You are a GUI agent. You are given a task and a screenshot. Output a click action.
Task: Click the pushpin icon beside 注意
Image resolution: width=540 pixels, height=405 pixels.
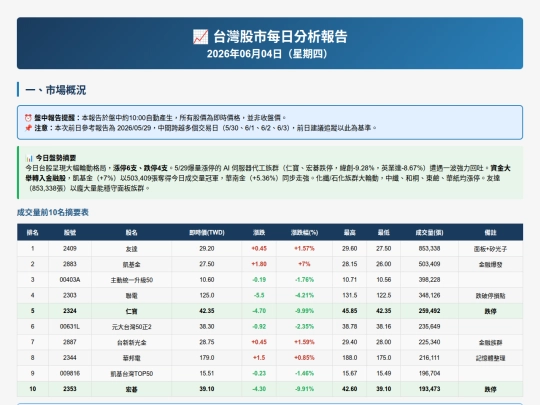pyautogui.click(x=28, y=128)
